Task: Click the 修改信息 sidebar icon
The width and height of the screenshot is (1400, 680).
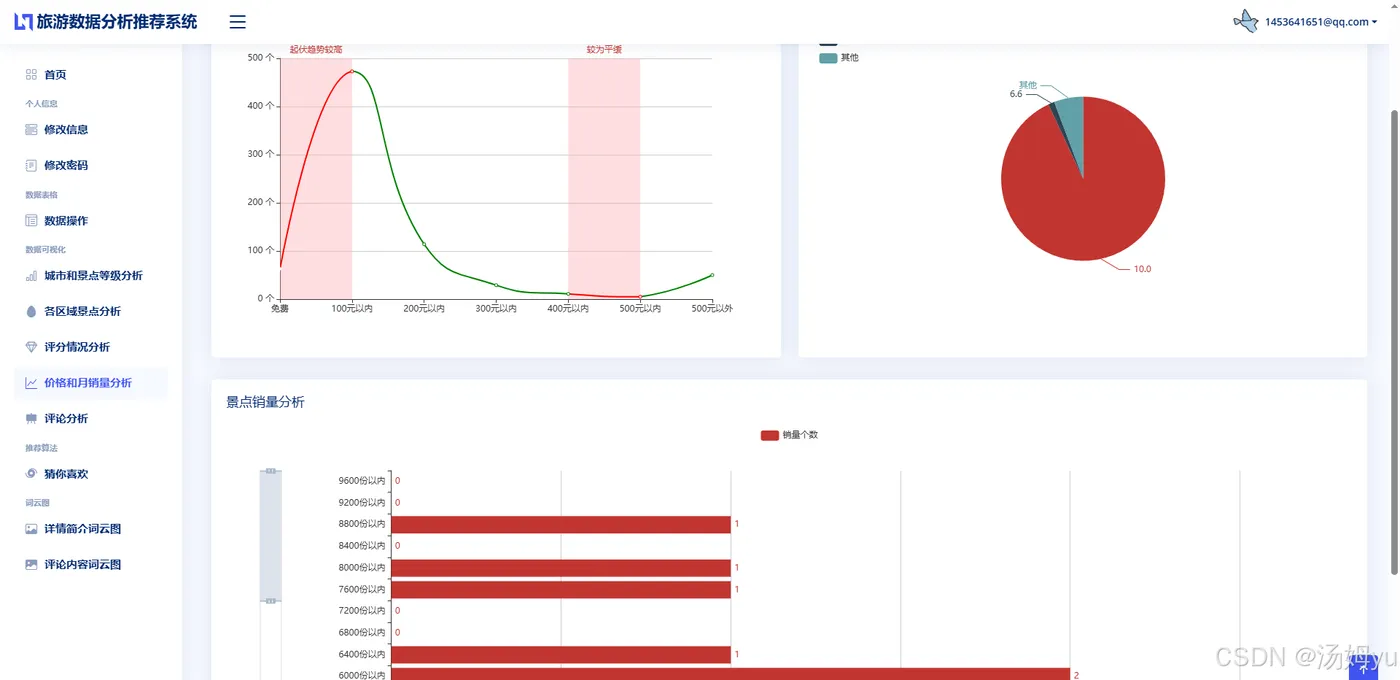Action: click(x=31, y=130)
